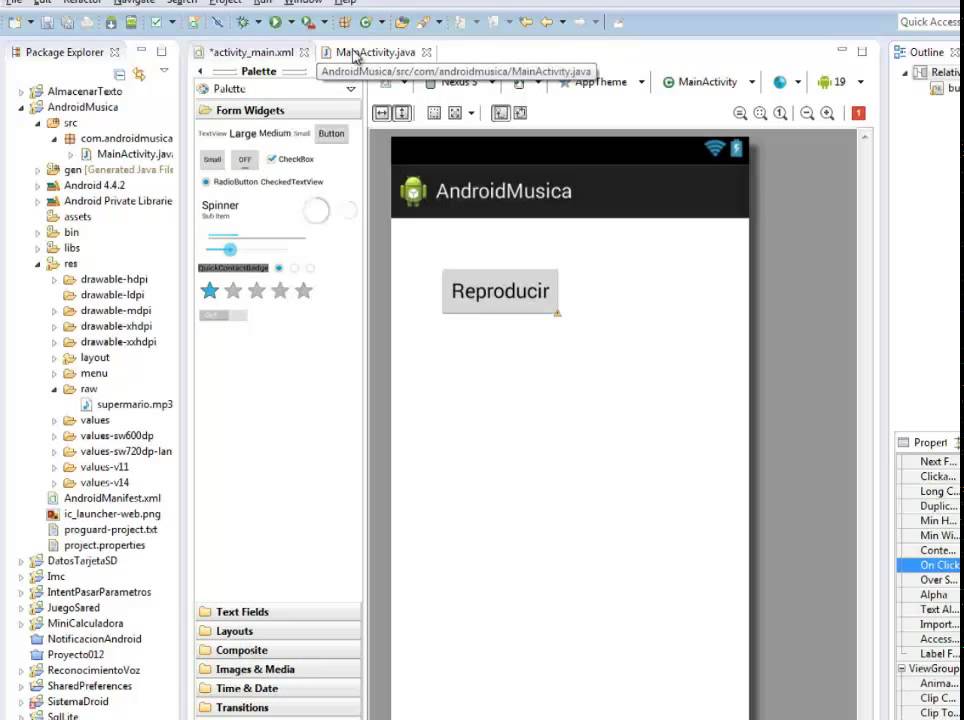
Task: Click the green Run button icon
Action: coord(275,23)
